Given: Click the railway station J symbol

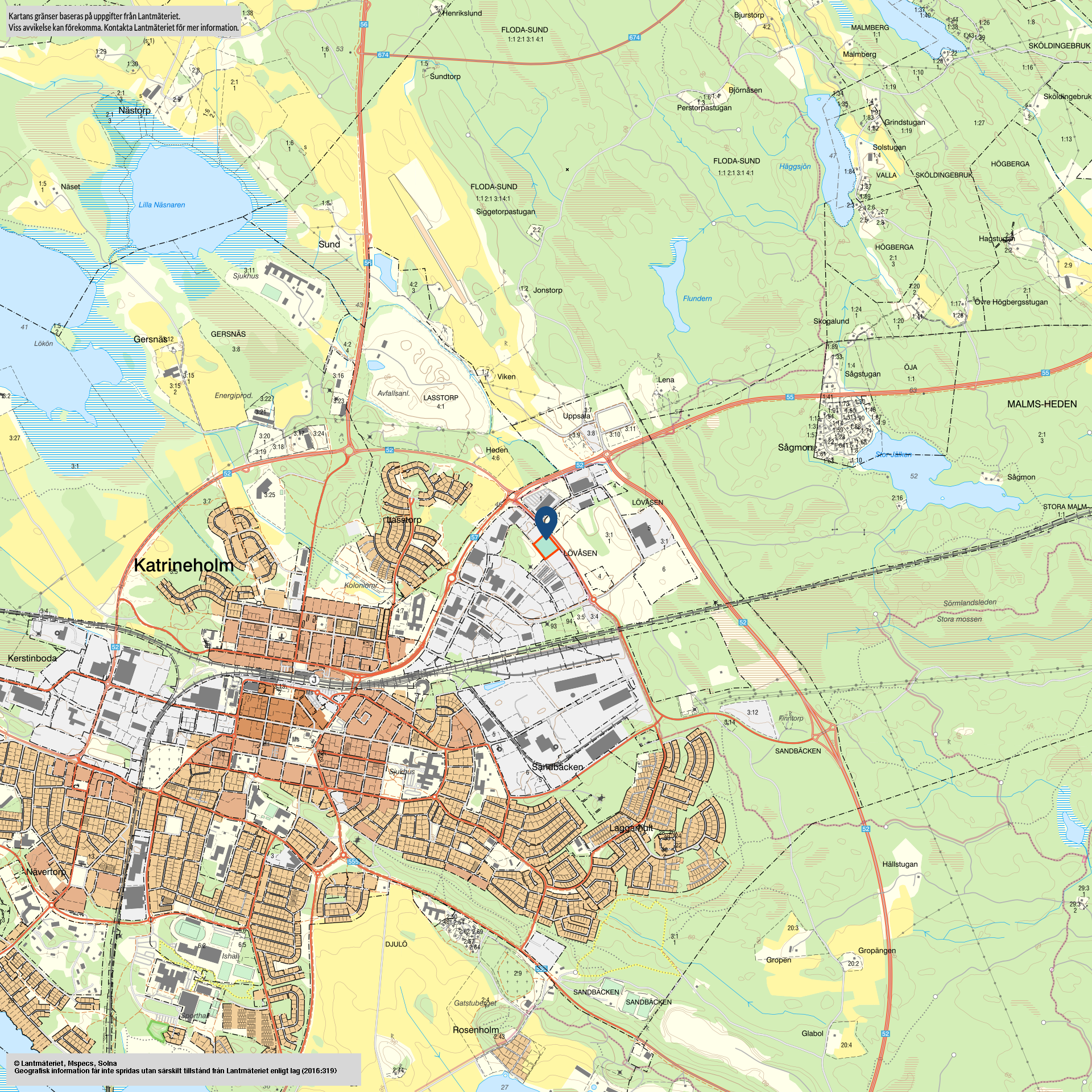Looking at the screenshot, I should click(x=313, y=680).
